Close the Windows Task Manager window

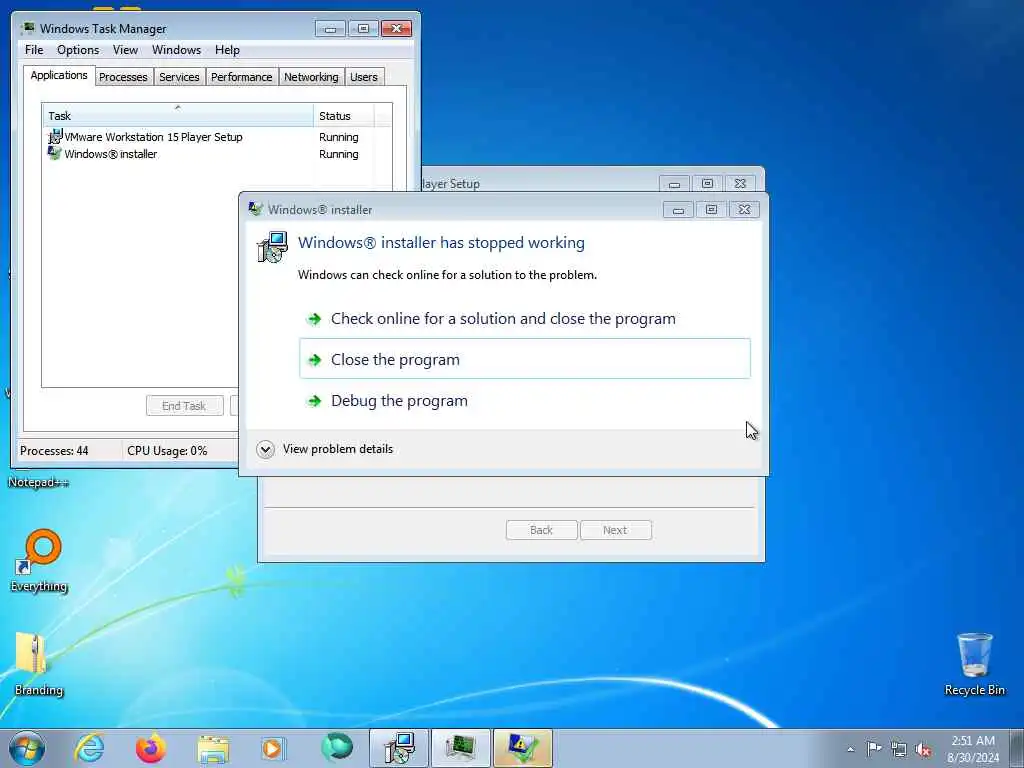click(x=396, y=29)
